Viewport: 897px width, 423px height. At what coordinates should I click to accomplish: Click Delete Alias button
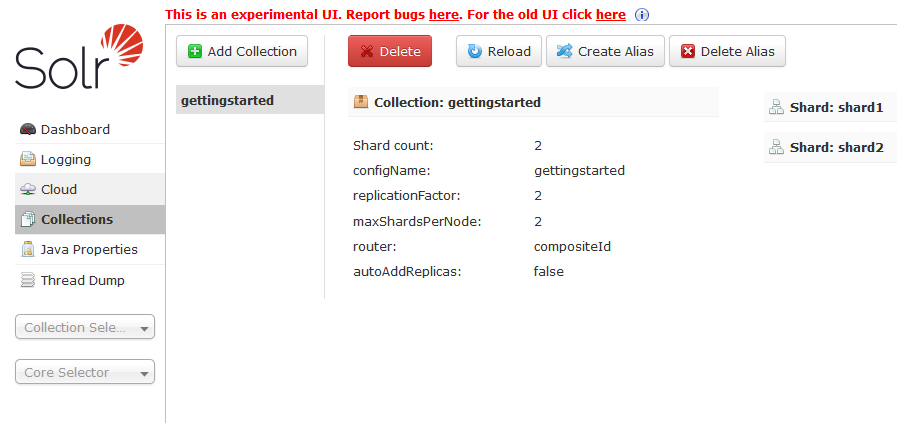[x=727, y=52]
